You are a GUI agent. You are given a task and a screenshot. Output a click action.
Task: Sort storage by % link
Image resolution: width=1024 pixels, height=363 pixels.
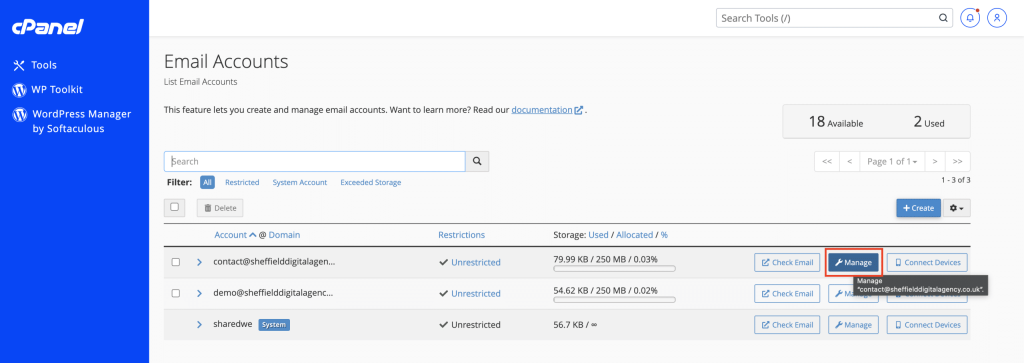[664, 235]
